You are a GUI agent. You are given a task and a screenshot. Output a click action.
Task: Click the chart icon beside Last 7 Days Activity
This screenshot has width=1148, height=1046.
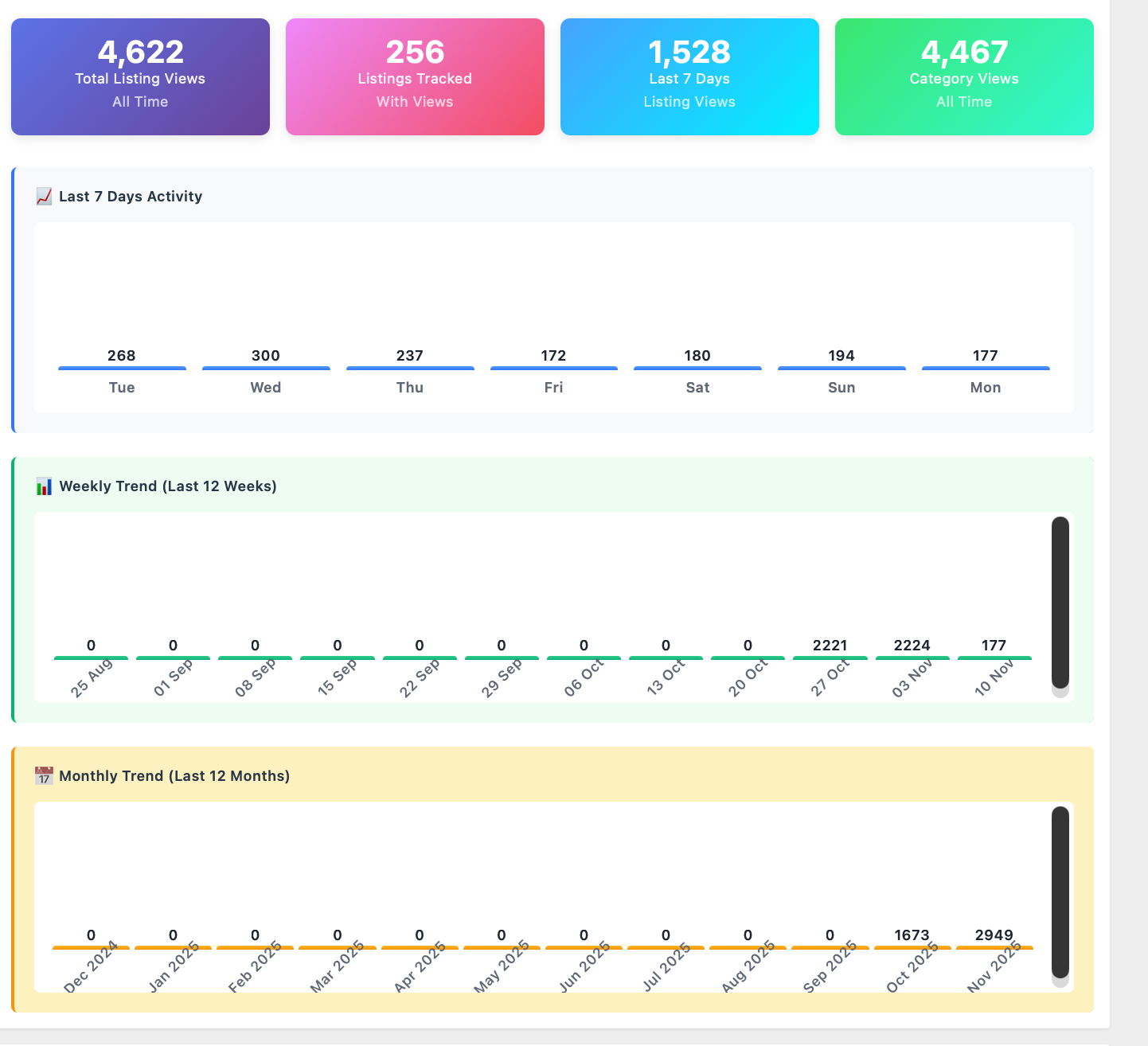pos(44,197)
